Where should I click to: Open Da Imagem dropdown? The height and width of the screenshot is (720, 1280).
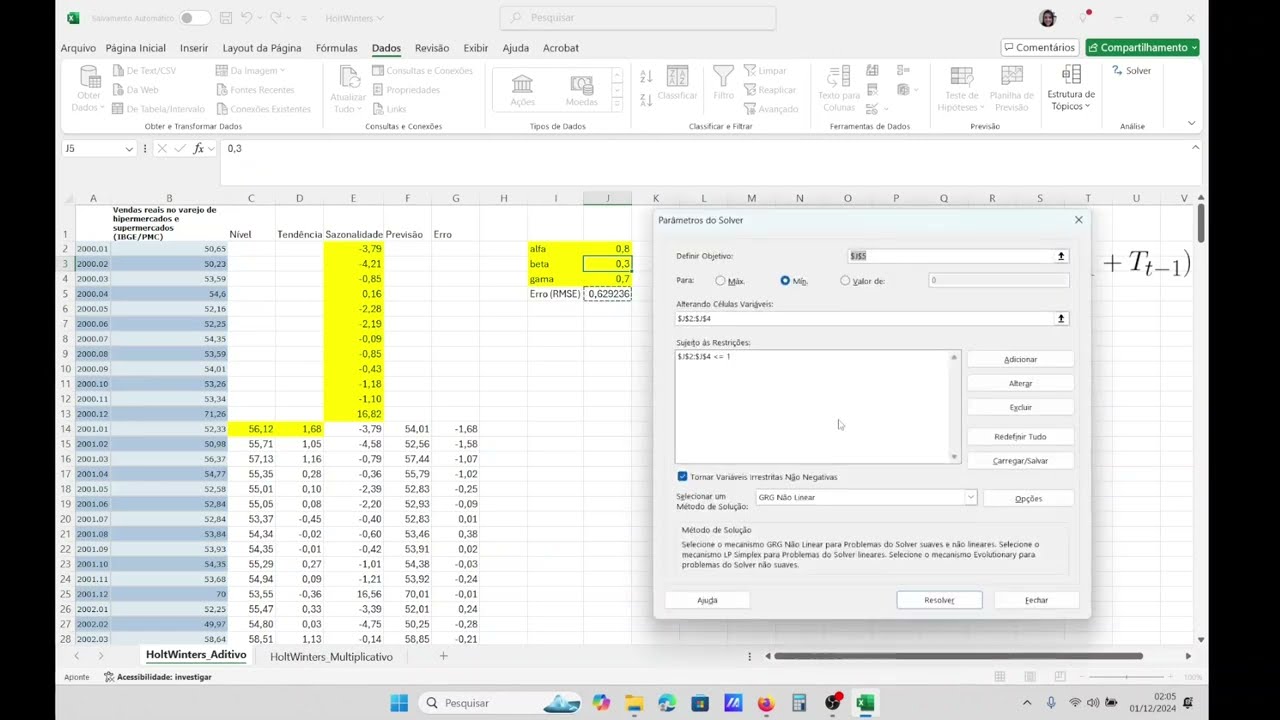coord(251,71)
